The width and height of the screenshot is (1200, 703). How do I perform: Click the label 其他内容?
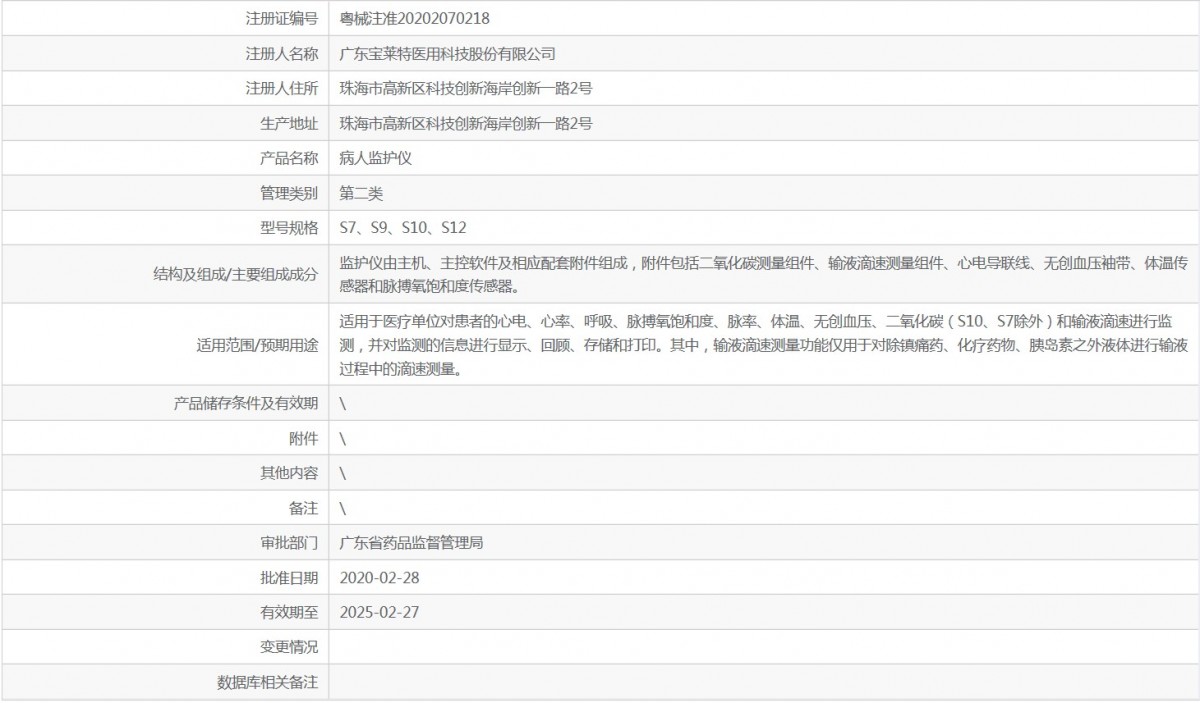coord(288,473)
